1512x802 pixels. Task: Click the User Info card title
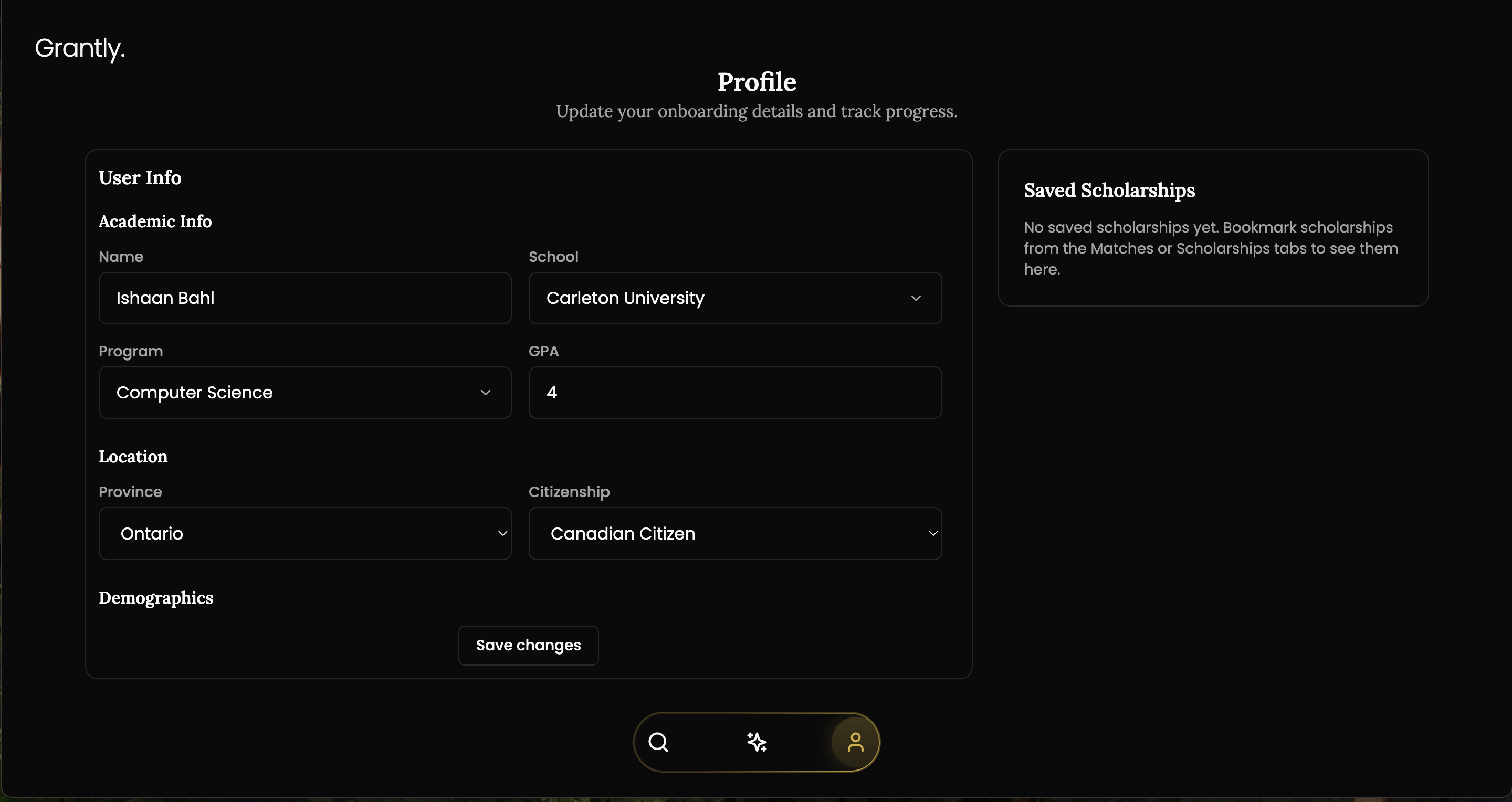(140, 178)
